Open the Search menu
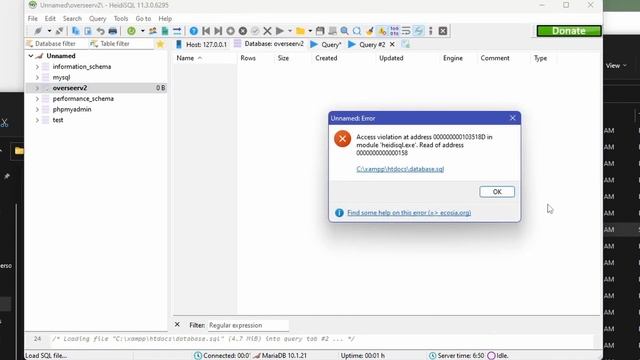This screenshot has height=360, width=640. tap(72, 18)
